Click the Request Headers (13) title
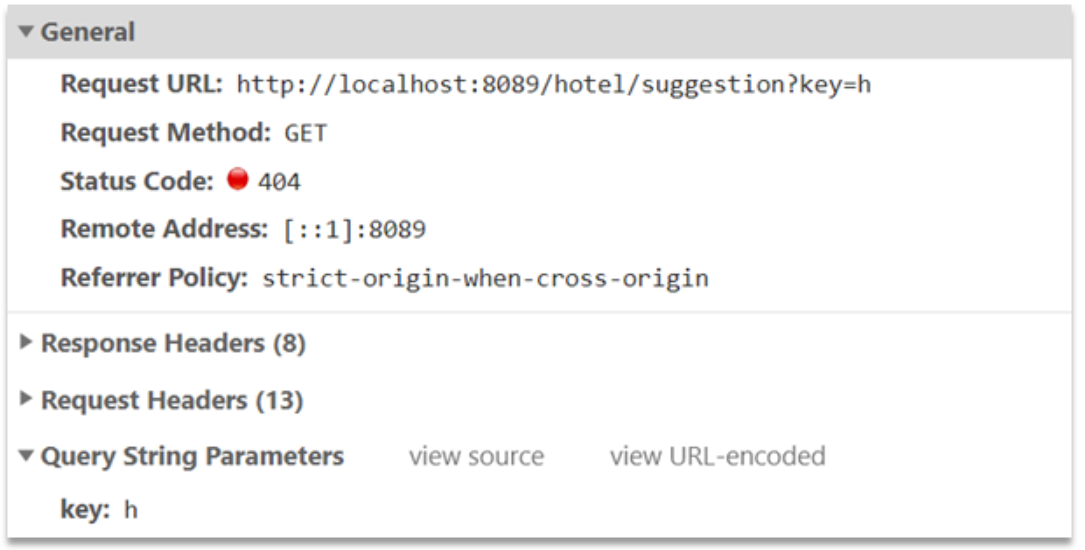 click(172, 400)
